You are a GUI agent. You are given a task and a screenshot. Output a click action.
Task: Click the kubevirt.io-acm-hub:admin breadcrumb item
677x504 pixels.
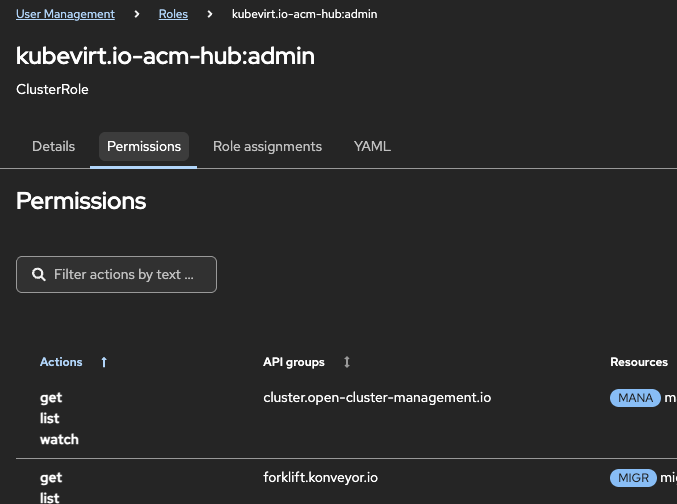click(x=304, y=14)
